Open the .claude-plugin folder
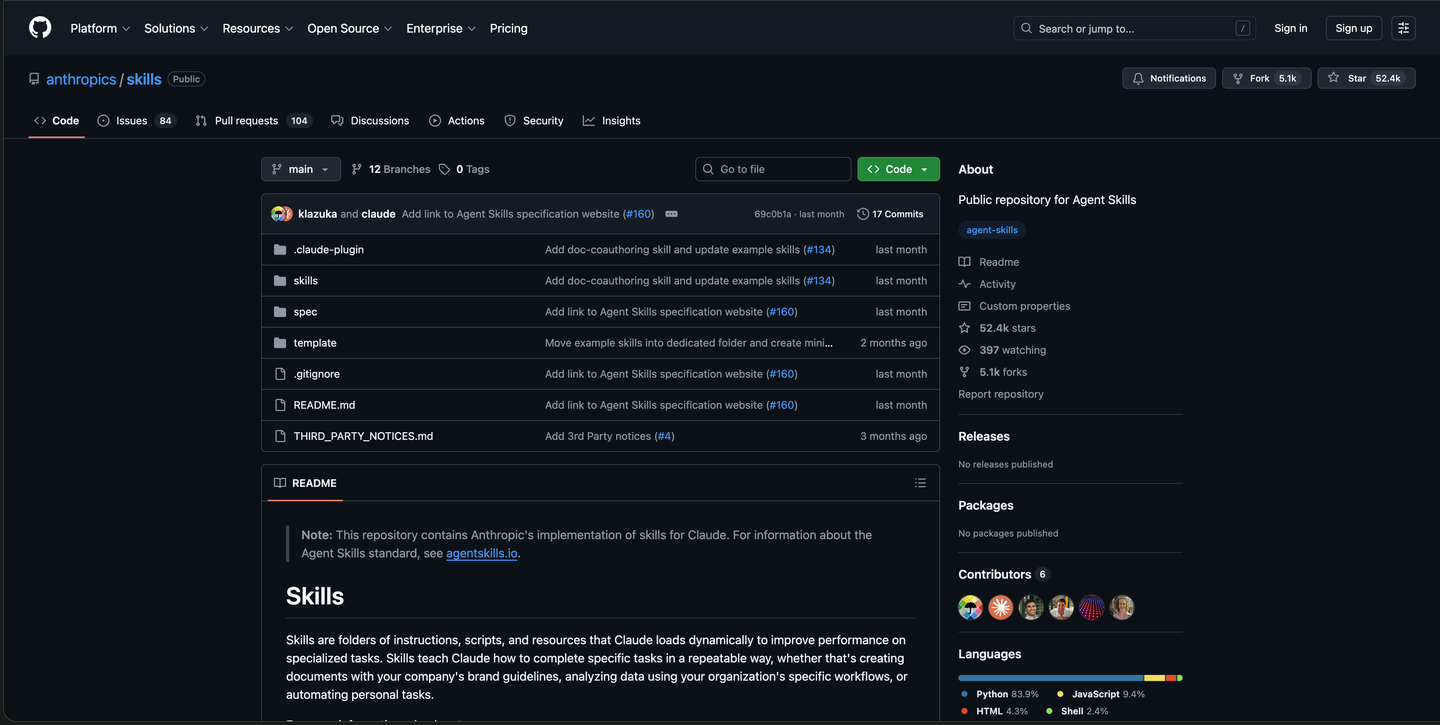The height and width of the screenshot is (725, 1440). [x=328, y=249]
